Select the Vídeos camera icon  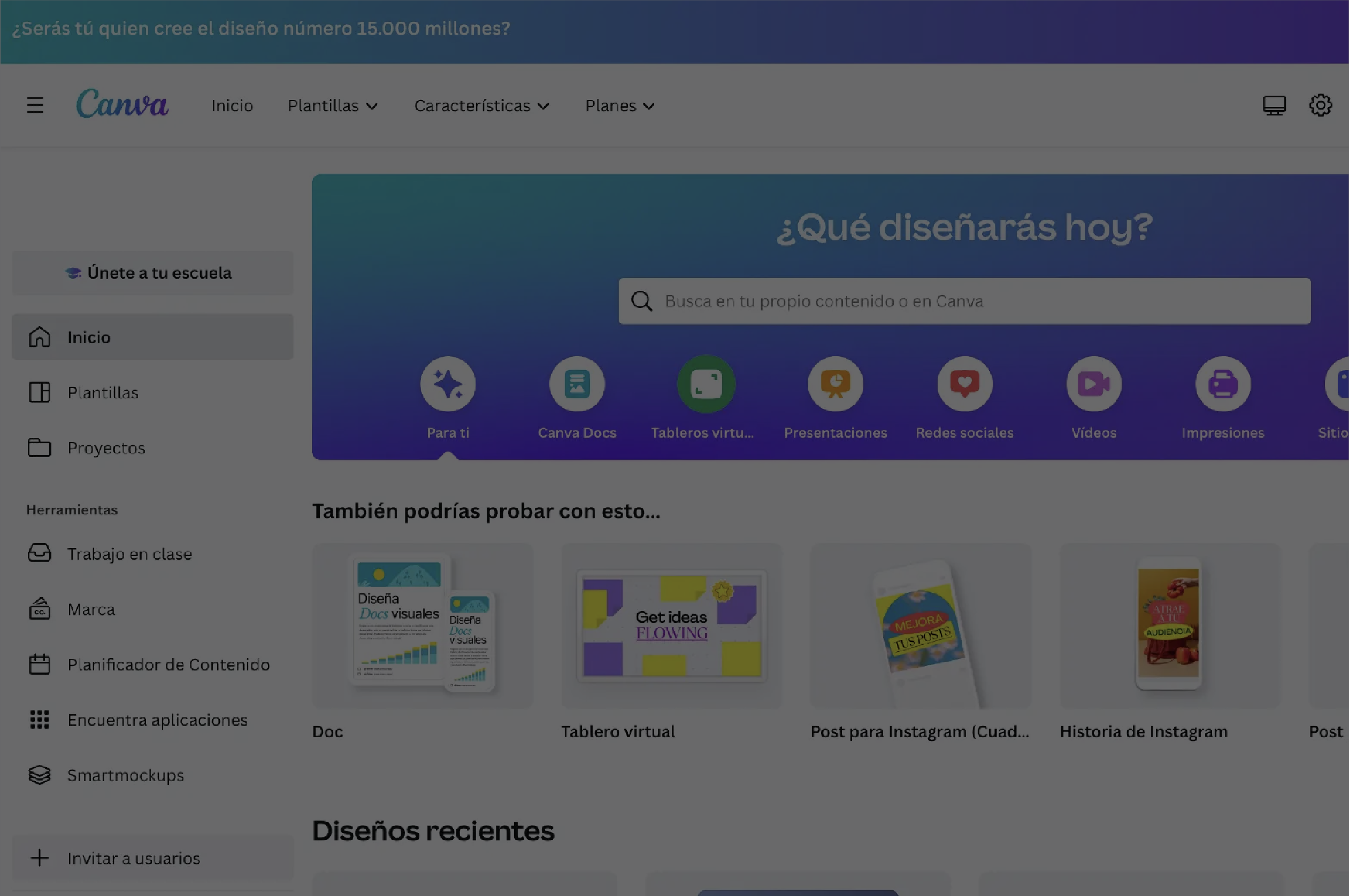tap(1093, 384)
